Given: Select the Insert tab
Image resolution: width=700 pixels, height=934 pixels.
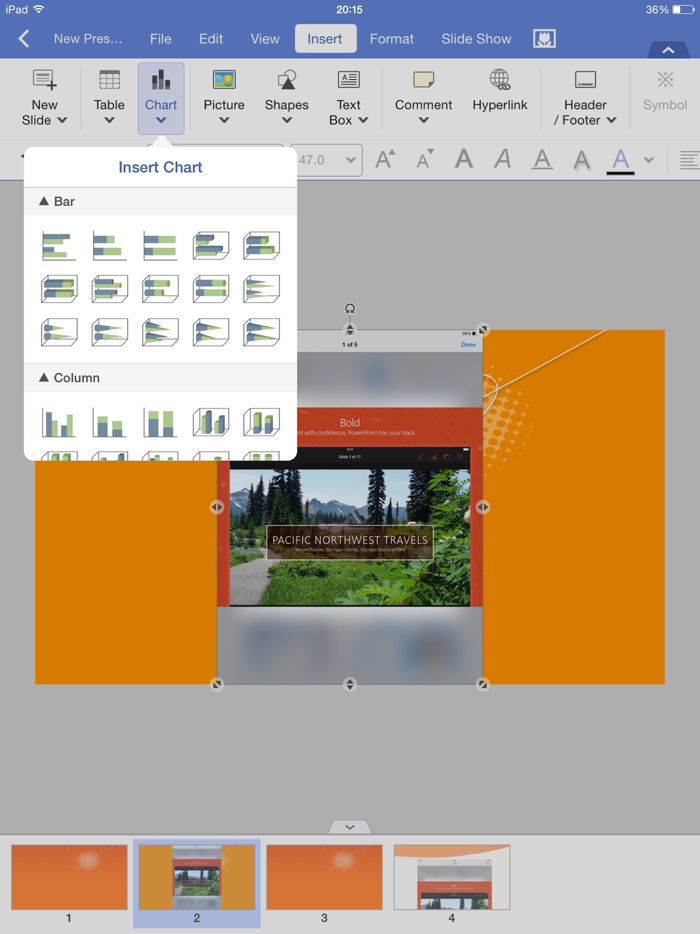Looking at the screenshot, I should 325,39.
